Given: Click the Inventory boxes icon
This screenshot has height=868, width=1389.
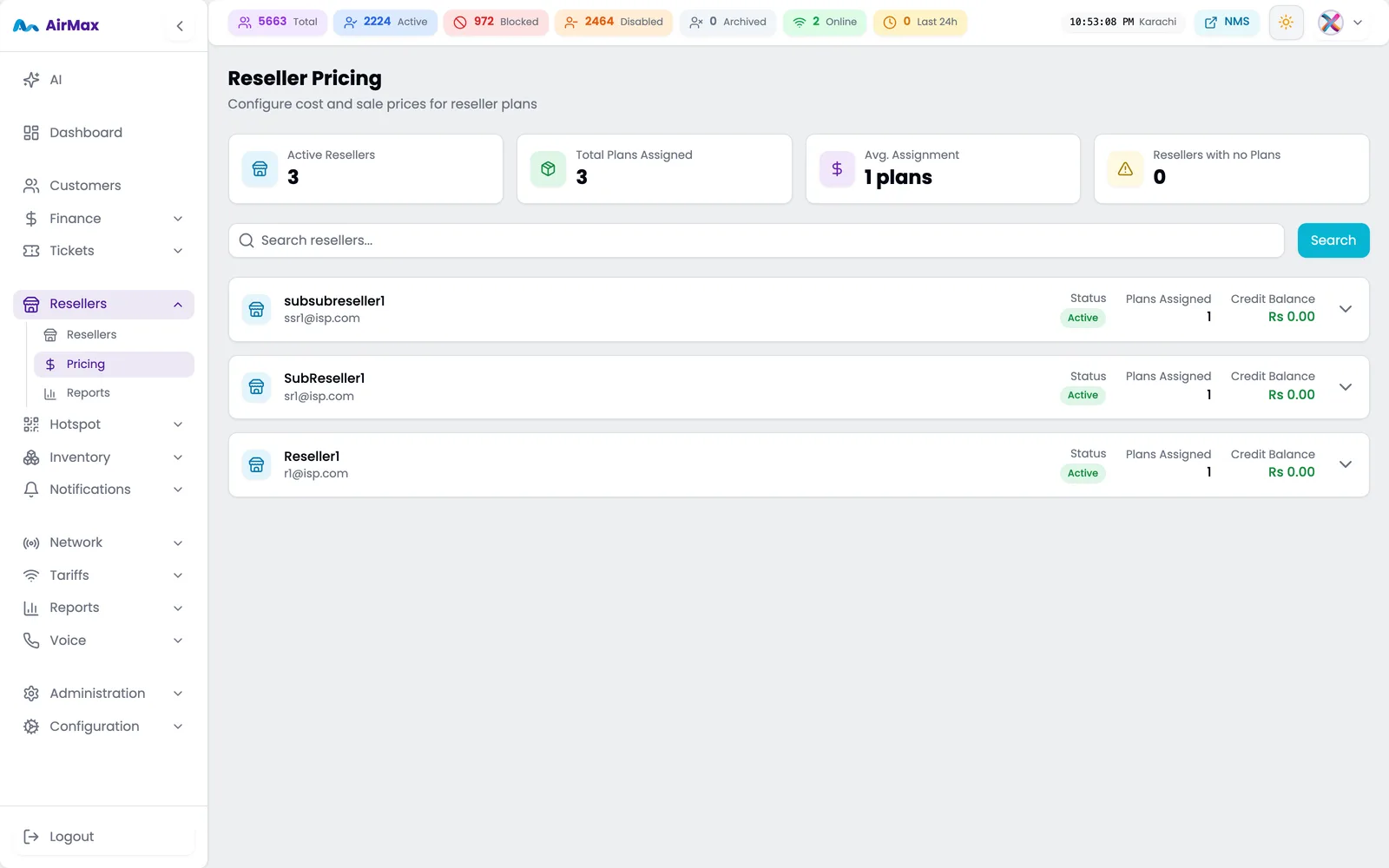Looking at the screenshot, I should coord(31,457).
